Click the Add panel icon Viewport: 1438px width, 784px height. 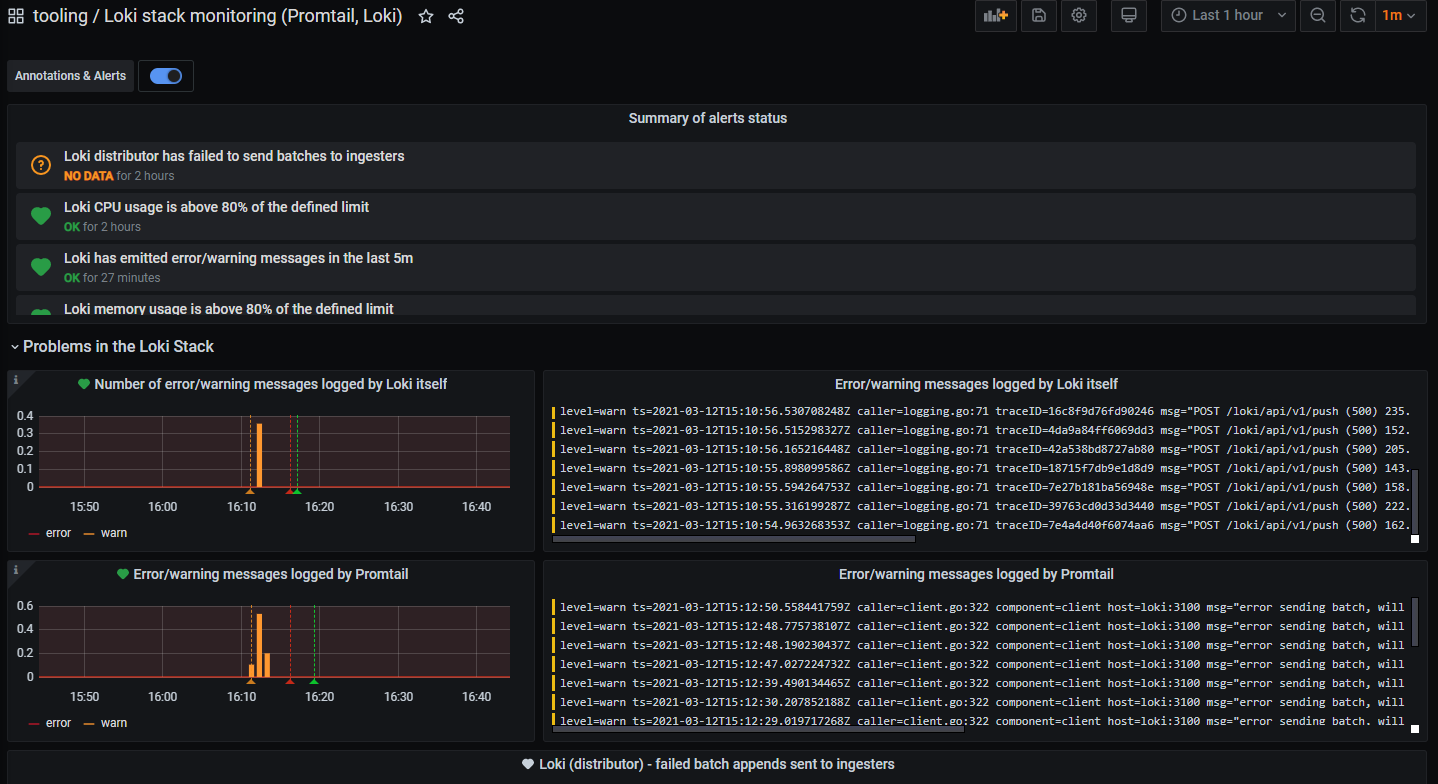coord(995,15)
